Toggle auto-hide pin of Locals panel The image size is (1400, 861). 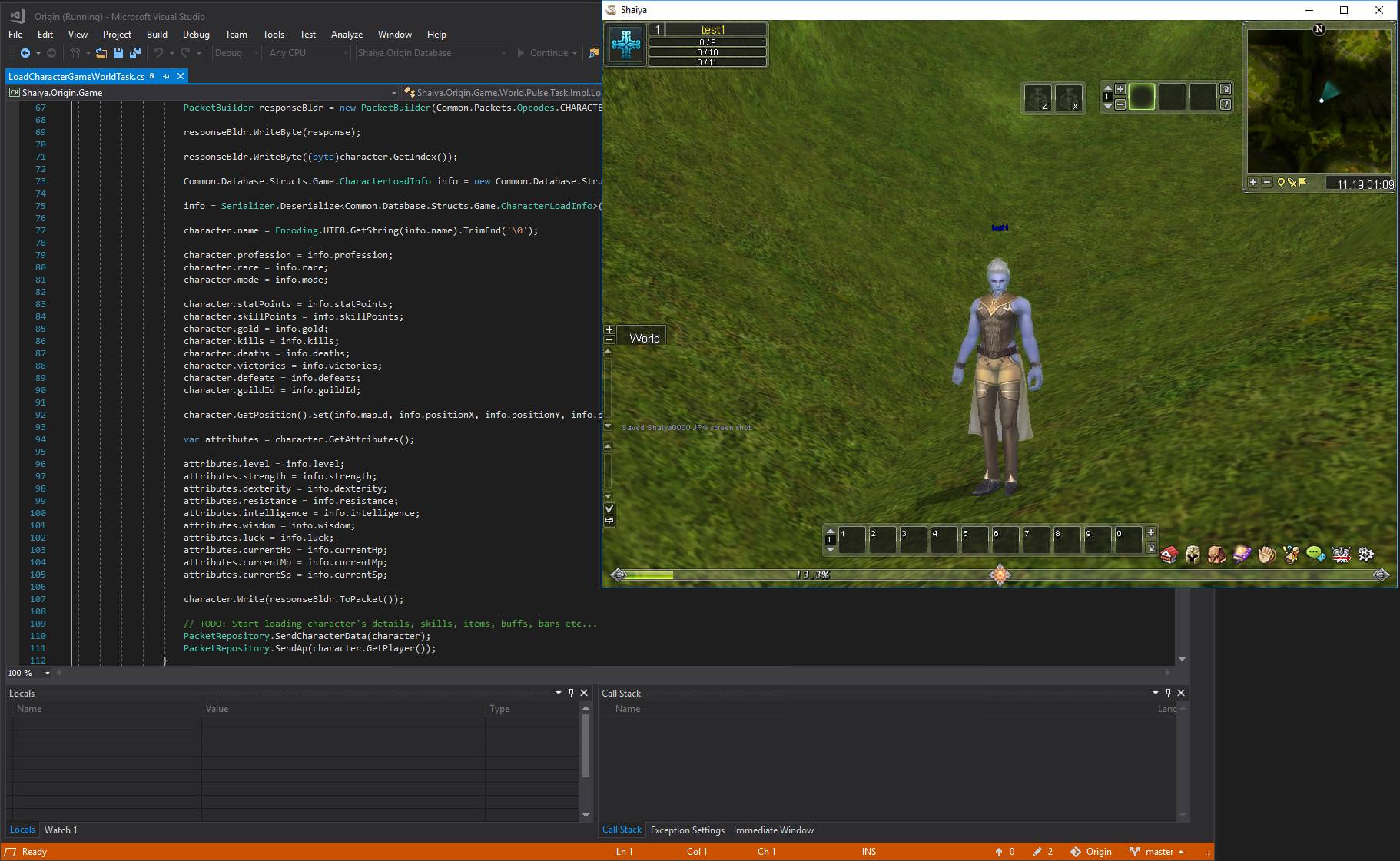coord(571,693)
